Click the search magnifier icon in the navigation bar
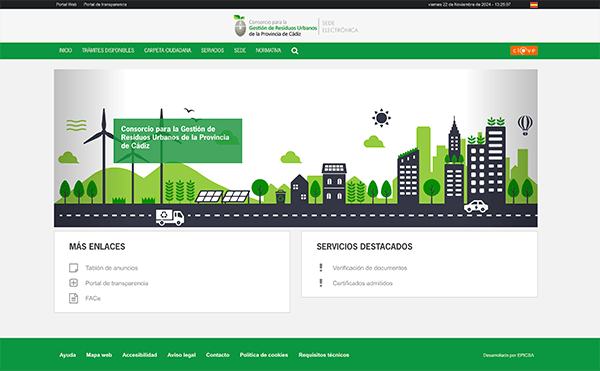This screenshot has width=600, height=371. click(294, 51)
